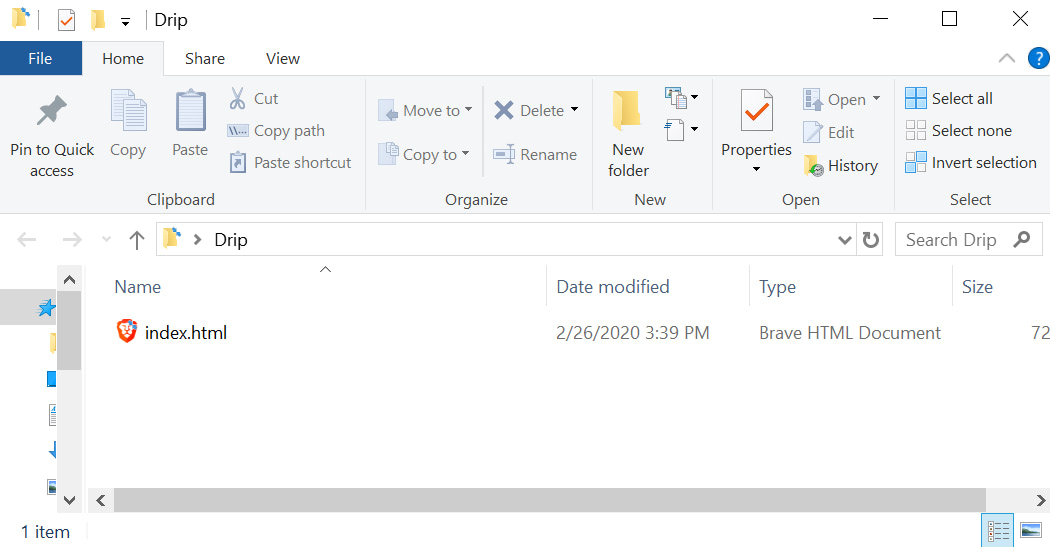Click the horizontal scrollbar right arrow
Viewport: 1050px width, 547px height.
pos(1041,500)
